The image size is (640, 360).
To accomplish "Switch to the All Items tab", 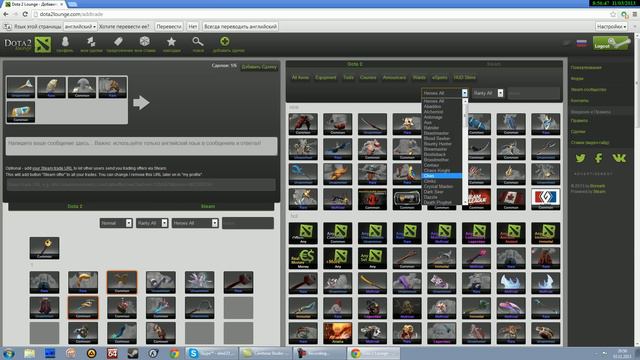I will (x=300, y=77).
